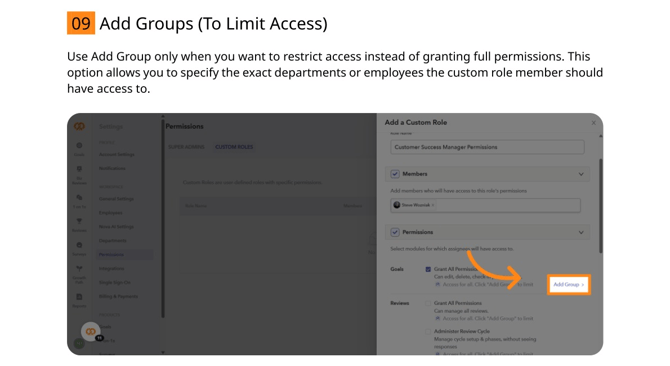The height and width of the screenshot is (366, 670).
Task: Open General Settings in settings menu
Action: coord(116,199)
